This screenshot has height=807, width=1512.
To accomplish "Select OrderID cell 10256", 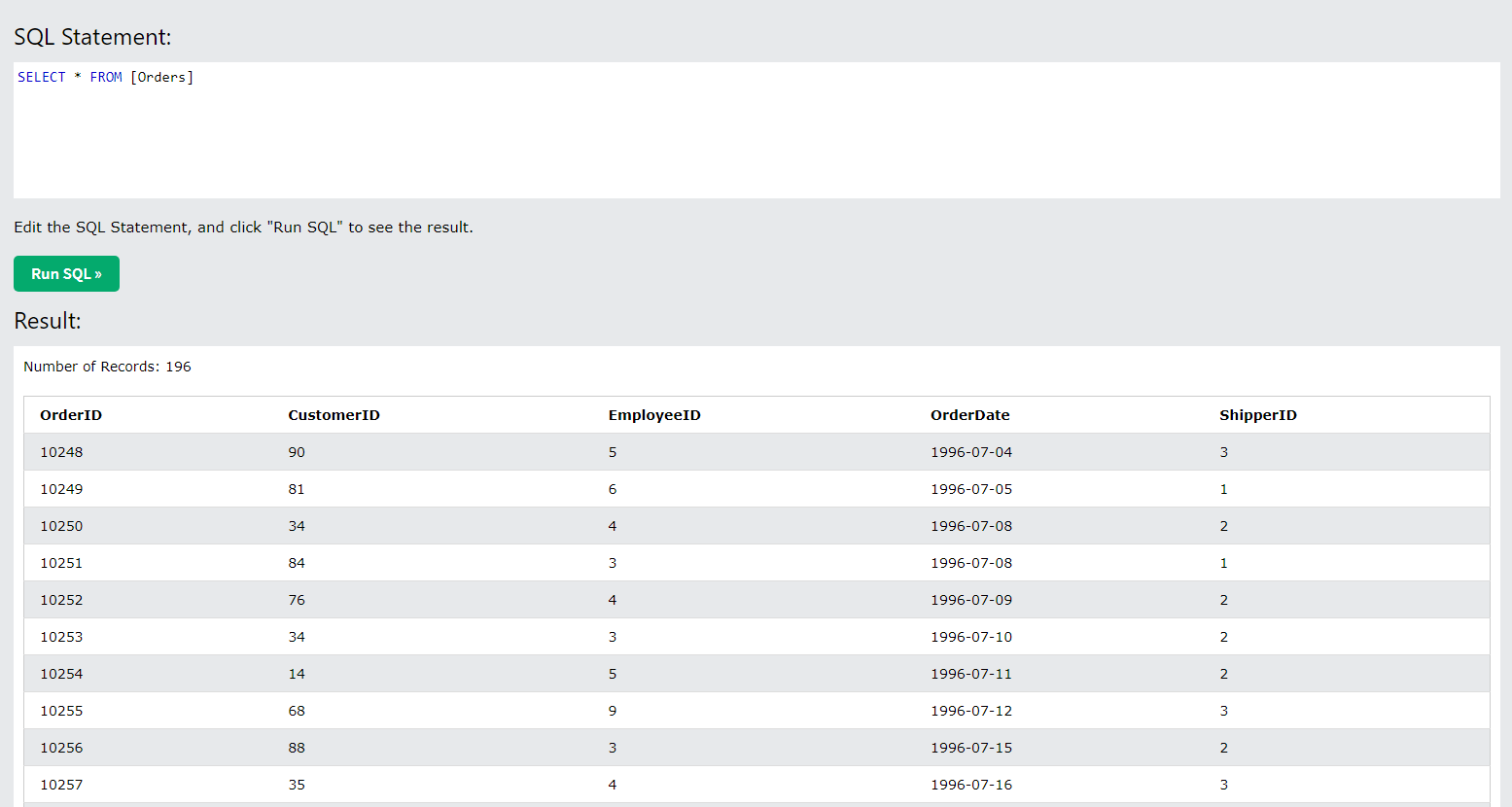I will click(61, 748).
